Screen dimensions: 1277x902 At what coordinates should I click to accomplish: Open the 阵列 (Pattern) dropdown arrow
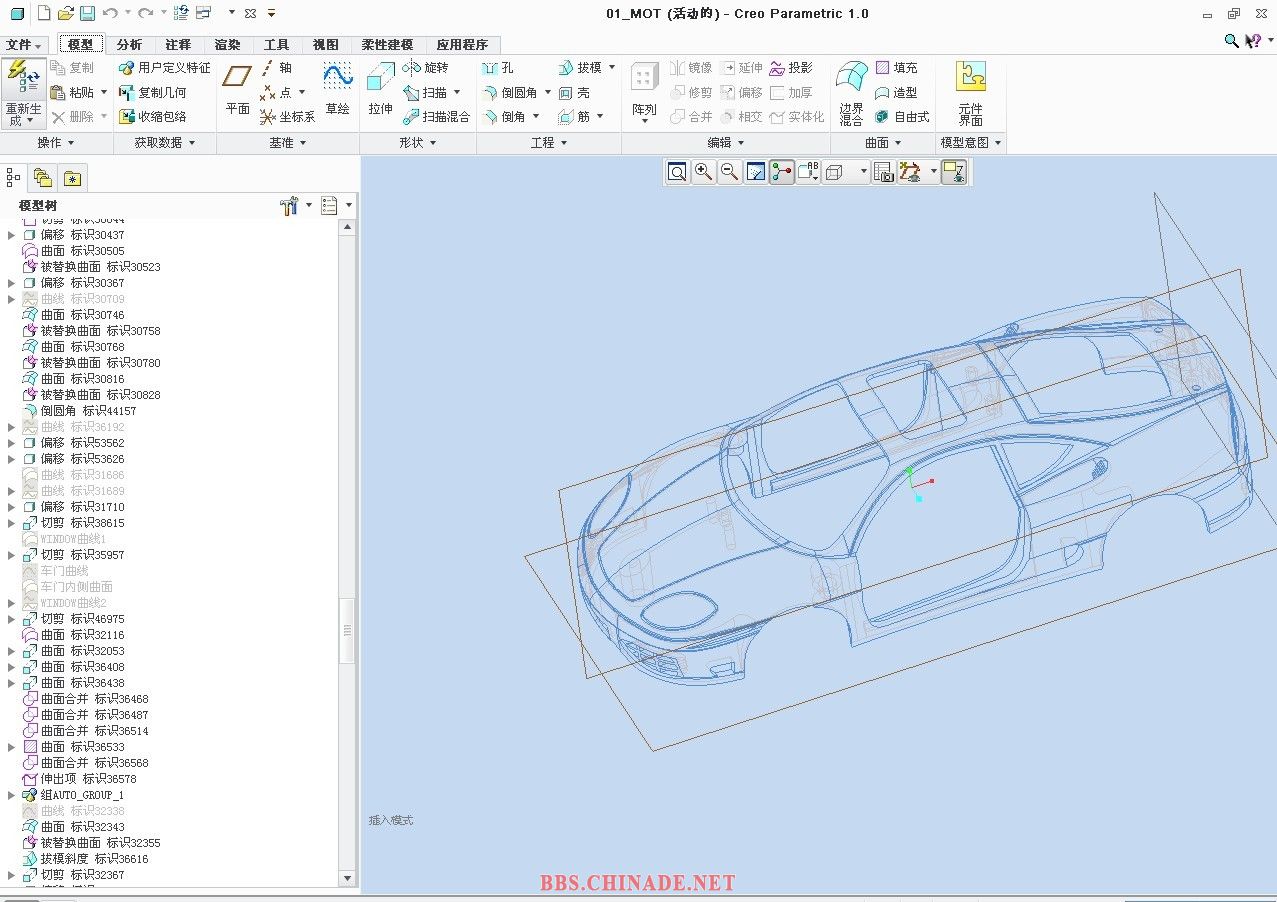click(x=645, y=121)
